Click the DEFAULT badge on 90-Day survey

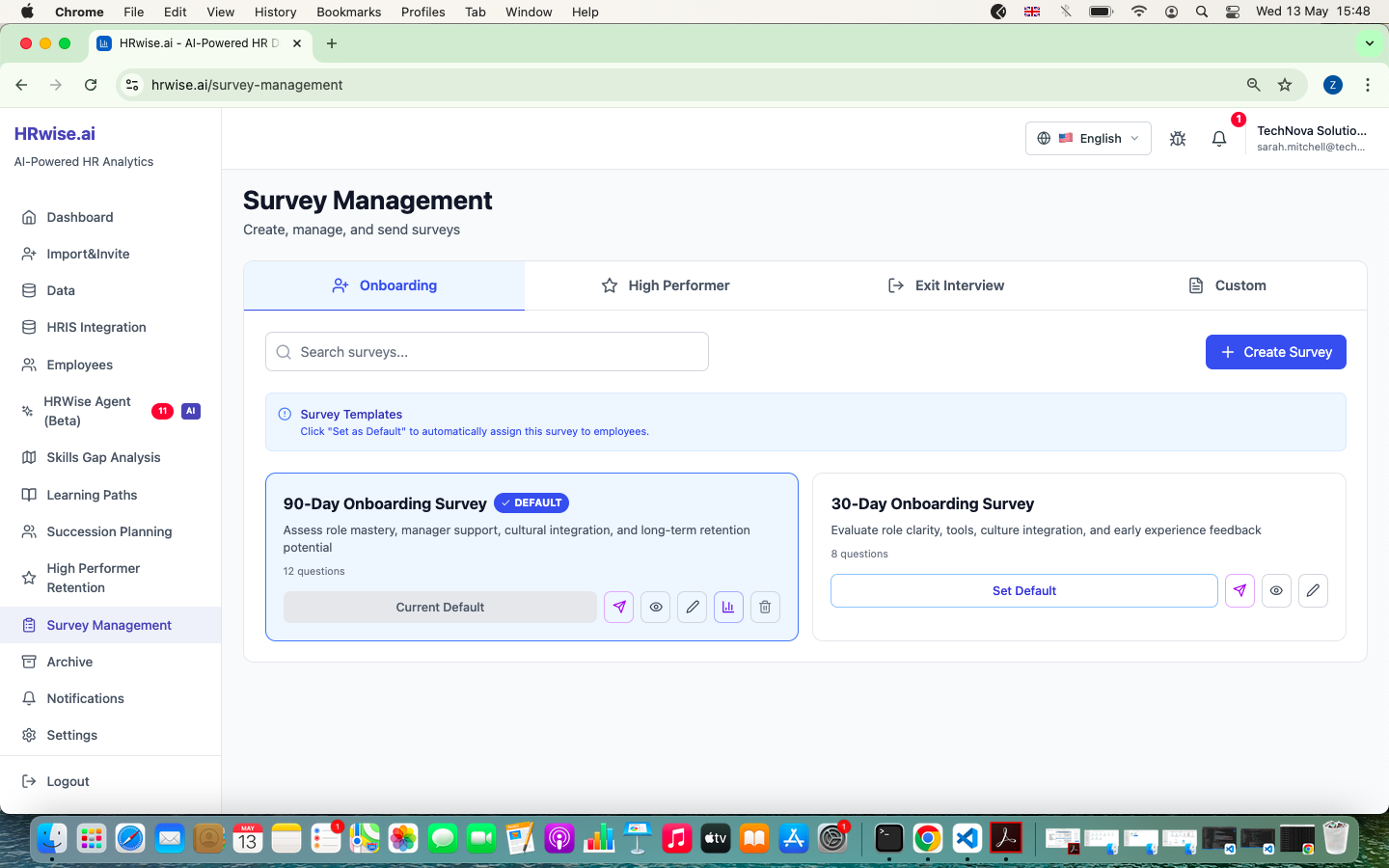click(x=531, y=503)
